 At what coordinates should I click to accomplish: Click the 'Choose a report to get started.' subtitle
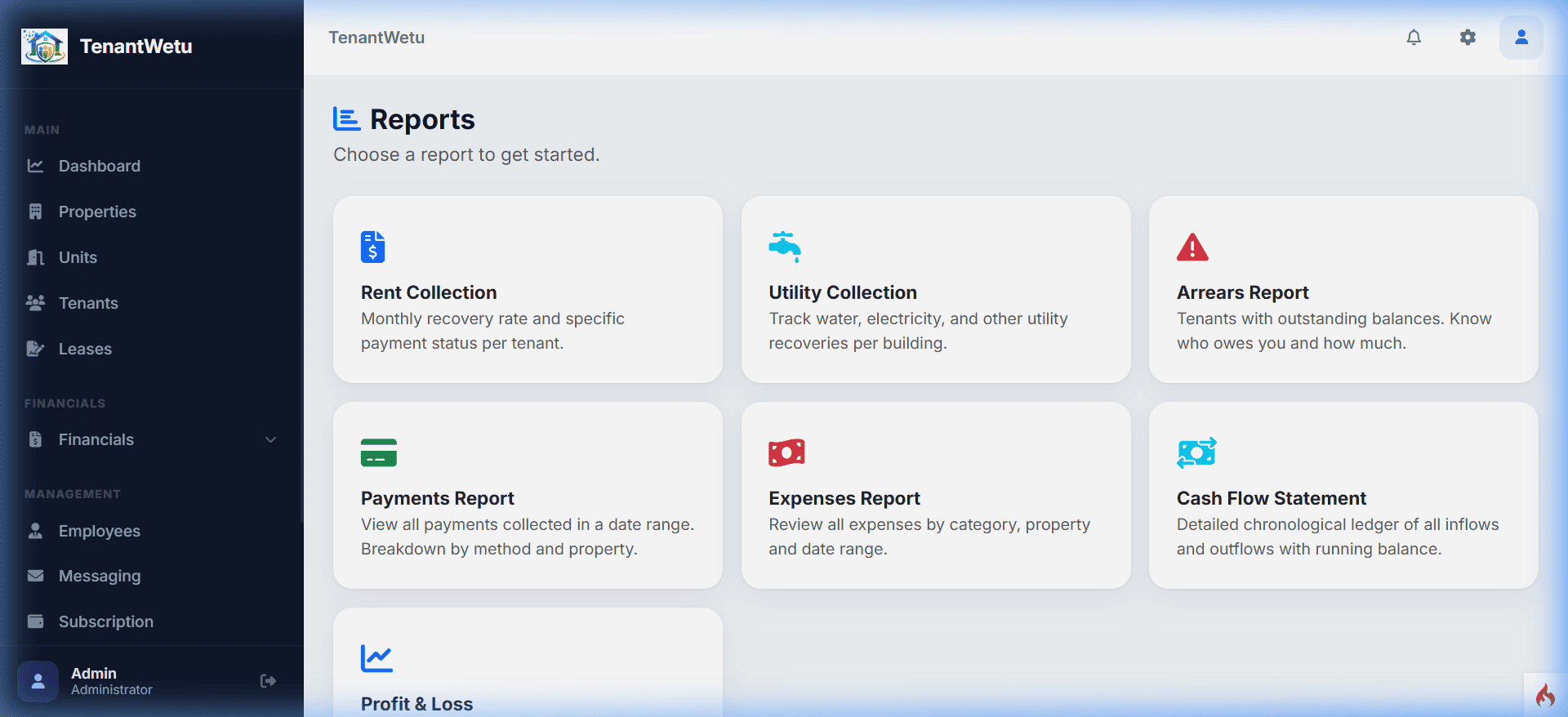pos(466,154)
